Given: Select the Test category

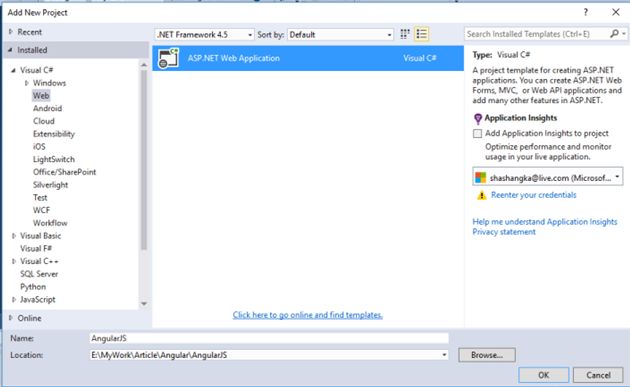Looking at the screenshot, I should click(40, 197).
